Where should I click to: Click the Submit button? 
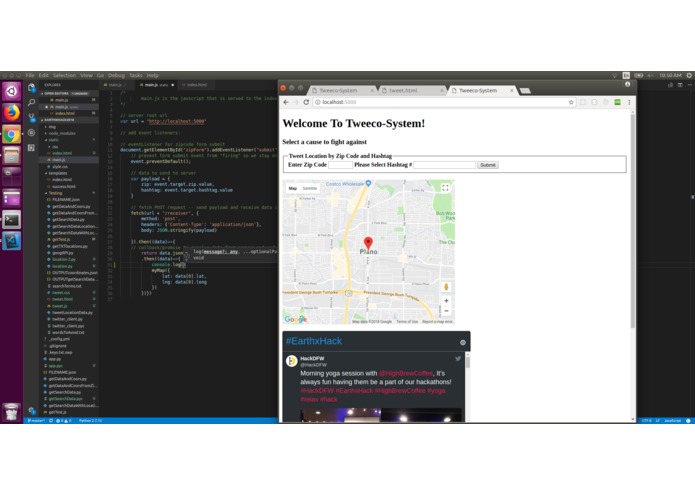click(x=488, y=165)
